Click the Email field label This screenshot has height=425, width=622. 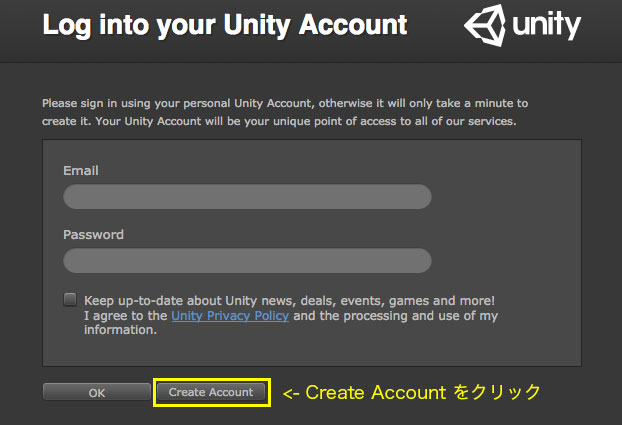click(x=81, y=171)
